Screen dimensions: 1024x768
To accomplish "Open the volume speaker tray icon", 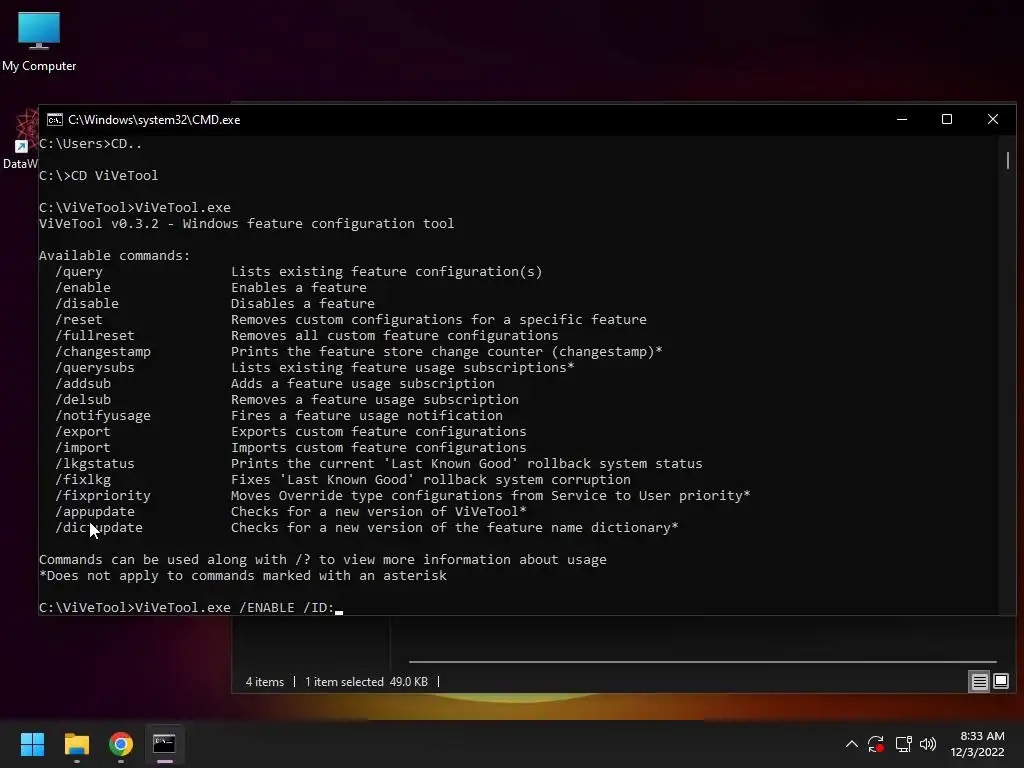I will click(x=928, y=744).
